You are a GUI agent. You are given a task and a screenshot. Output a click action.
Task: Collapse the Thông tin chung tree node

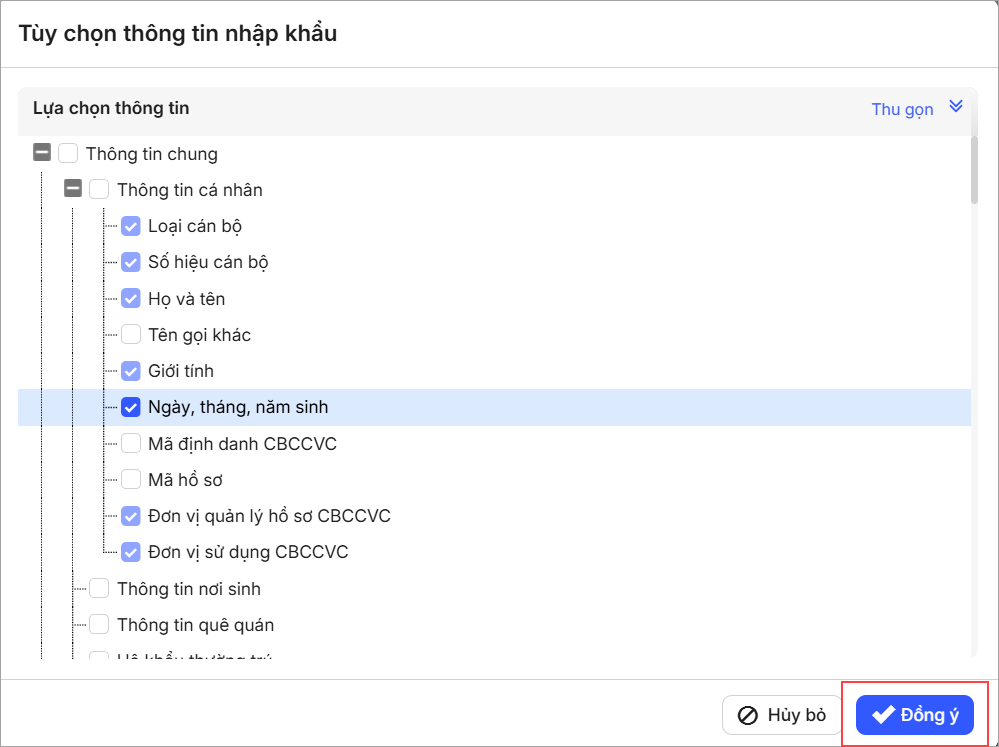tap(42, 153)
